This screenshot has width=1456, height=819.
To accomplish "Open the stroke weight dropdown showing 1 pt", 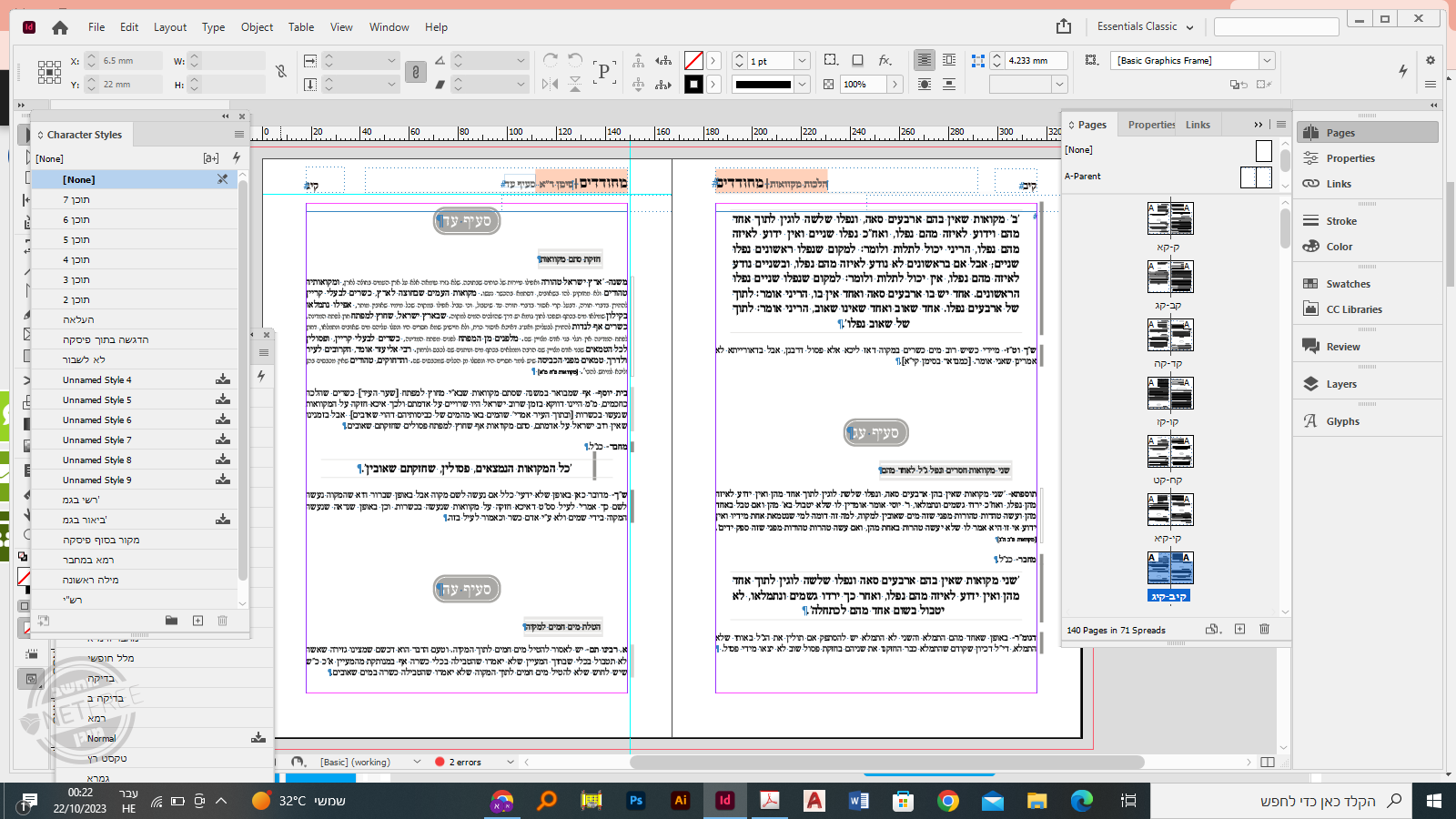I will [802, 61].
